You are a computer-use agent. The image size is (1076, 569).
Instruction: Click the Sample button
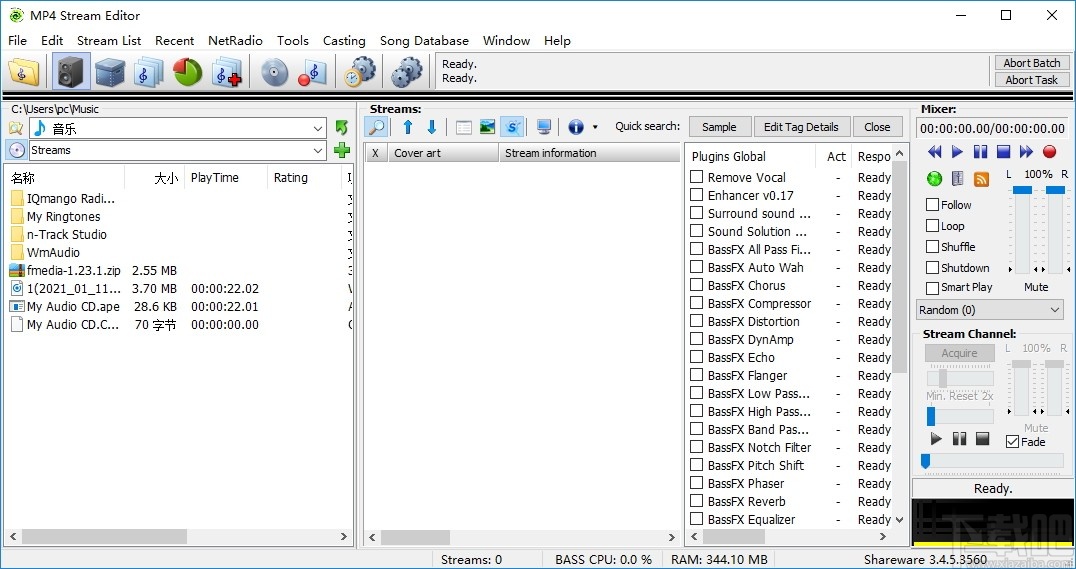click(x=719, y=127)
